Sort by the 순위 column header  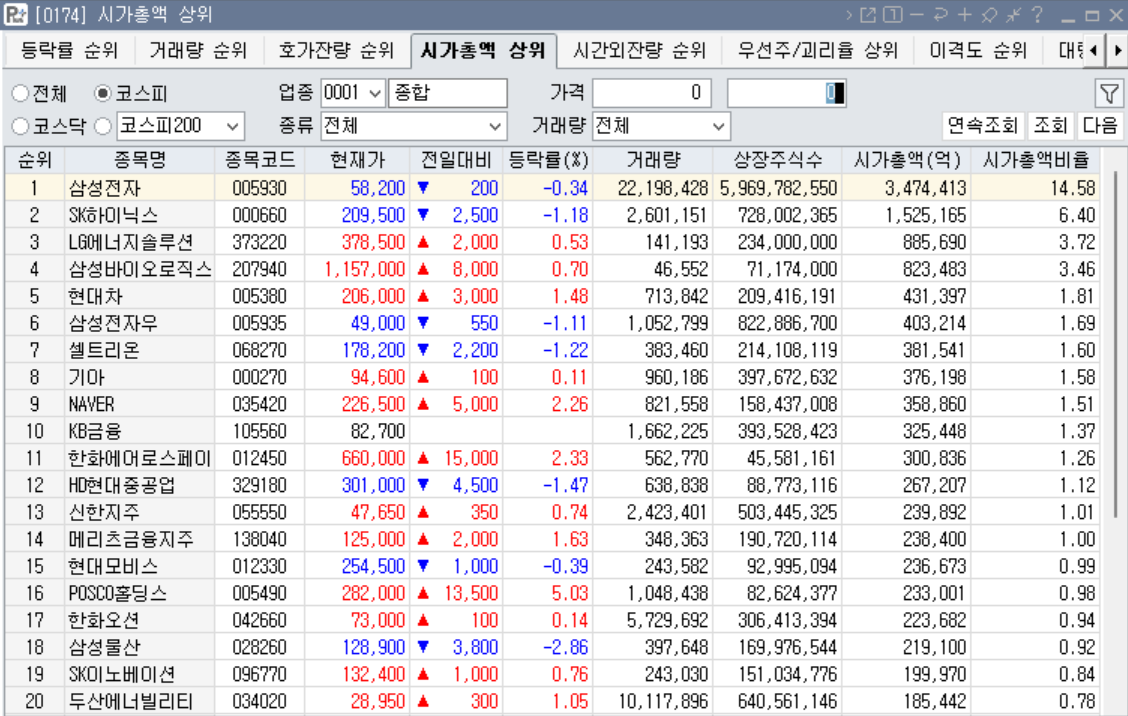click(x=35, y=160)
